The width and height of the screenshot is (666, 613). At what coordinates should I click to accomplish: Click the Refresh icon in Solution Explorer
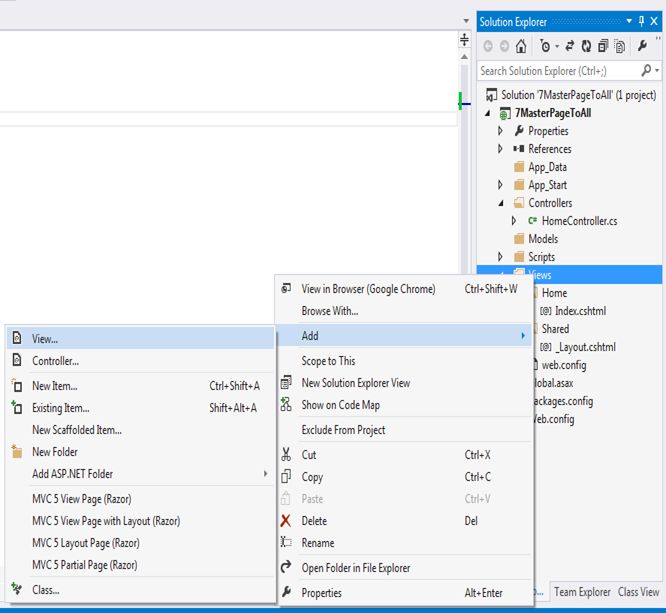(586, 46)
